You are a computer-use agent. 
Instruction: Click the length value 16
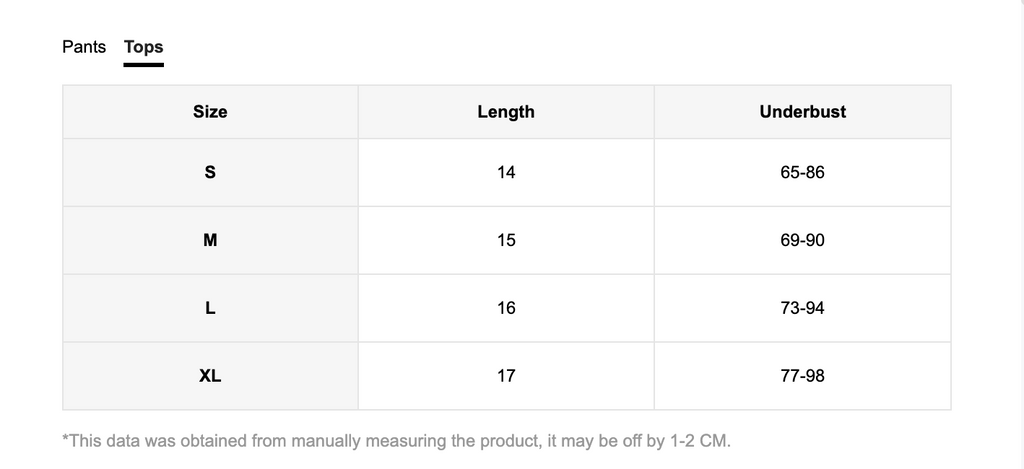506,308
